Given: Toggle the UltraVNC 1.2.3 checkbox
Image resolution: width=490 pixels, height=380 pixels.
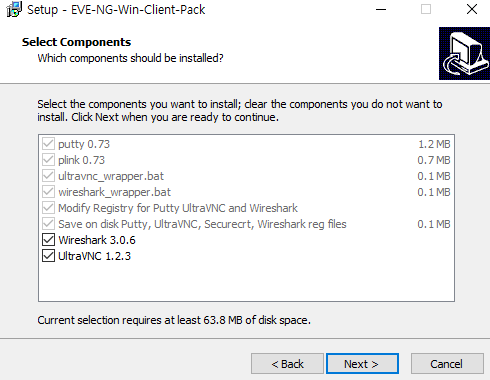Looking at the screenshot, I should tap(49, 256).
